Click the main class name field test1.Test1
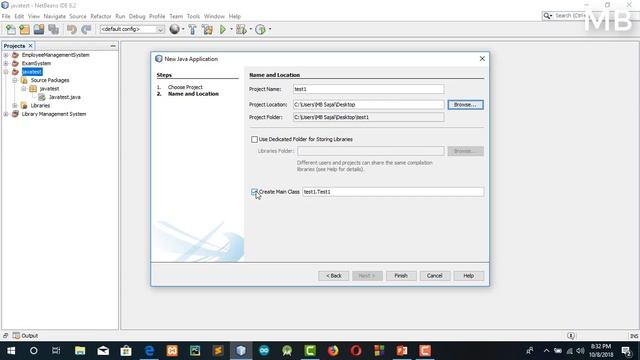 (393, 192)
